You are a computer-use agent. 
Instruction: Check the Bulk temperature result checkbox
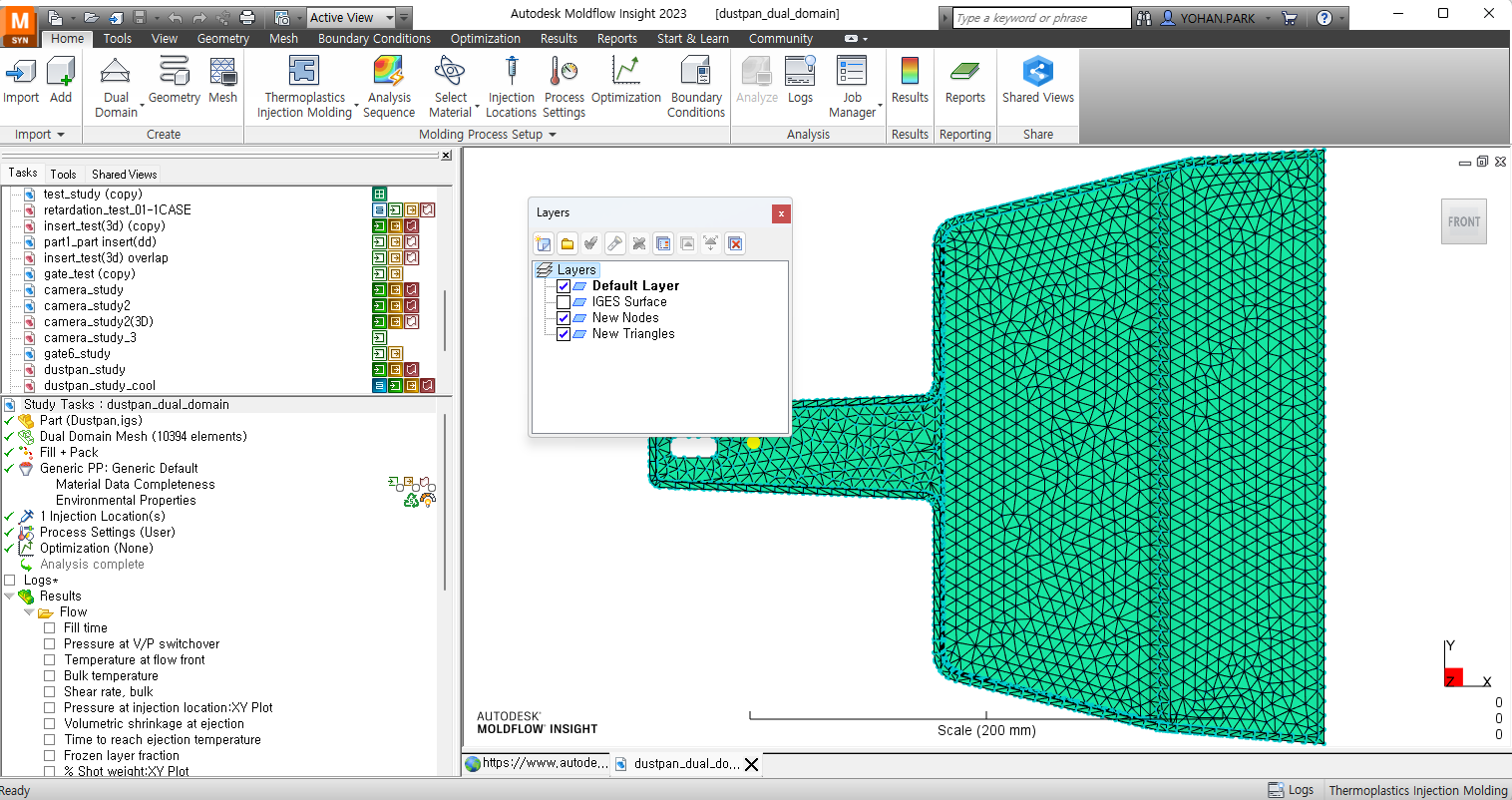(x=50, y=676)
